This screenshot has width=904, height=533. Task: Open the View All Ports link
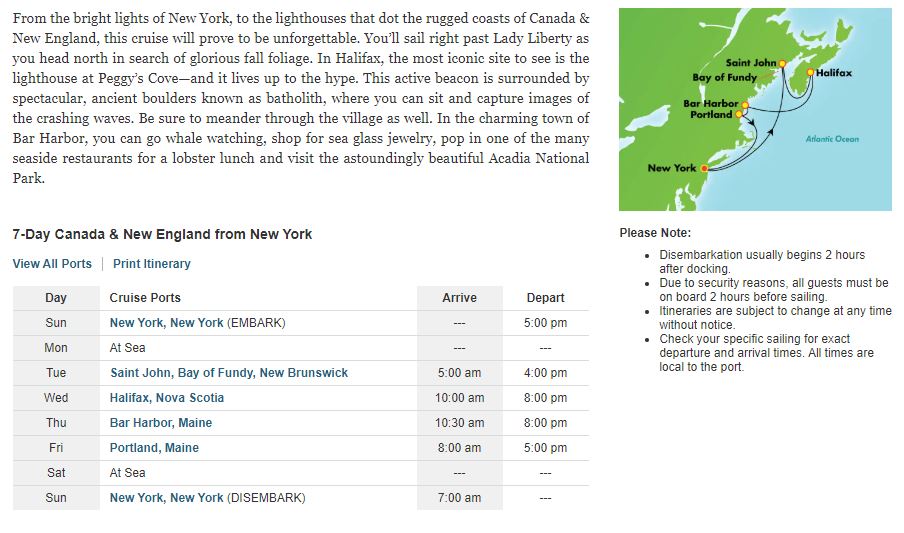[52, 264]
